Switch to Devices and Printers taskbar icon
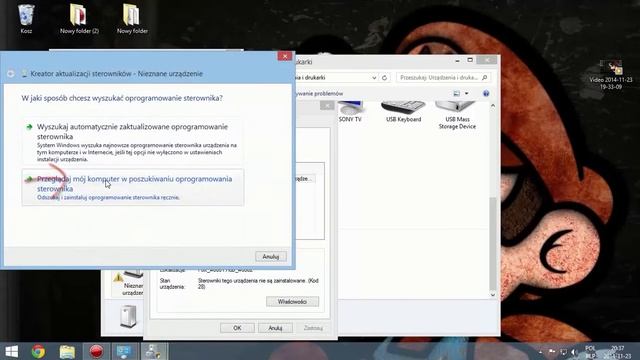This screenshot has height=360, width=640. pyautogui.click(x=153, y=351)
